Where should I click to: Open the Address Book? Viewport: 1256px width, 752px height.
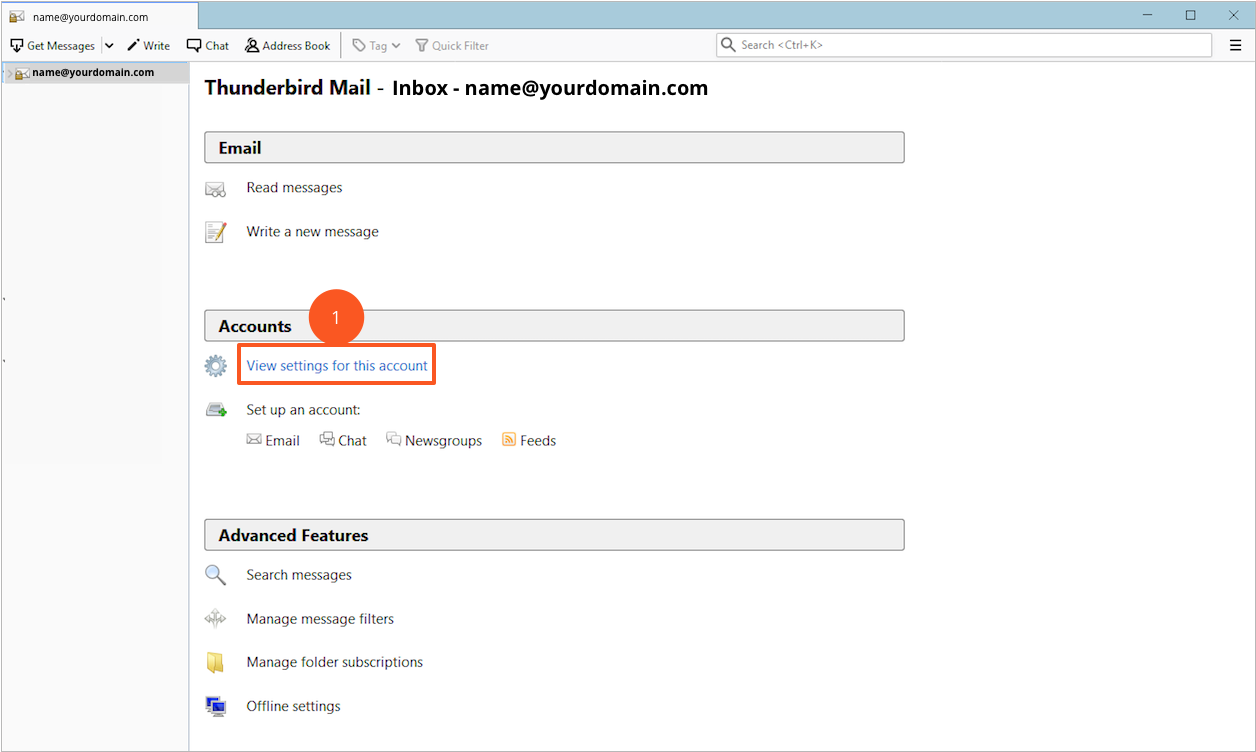(x=287, y=46)
